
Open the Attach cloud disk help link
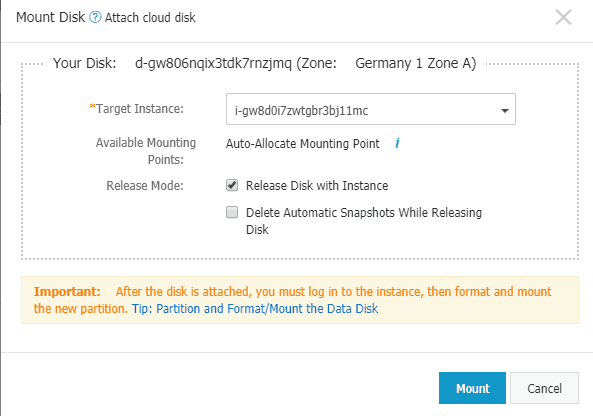click(x=150, y=17)
